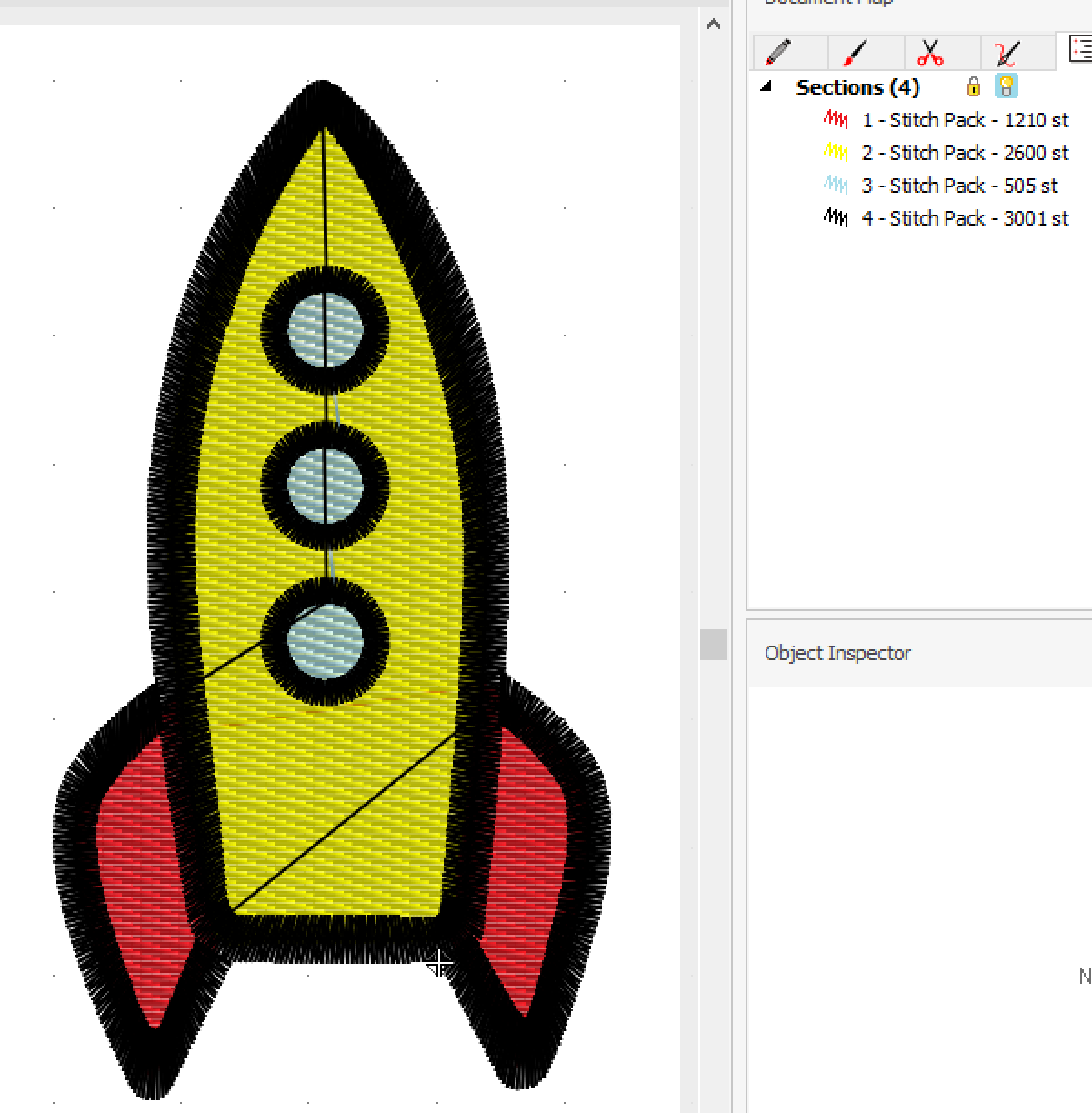Collapse the Sections tree node
Viewport: 1092px width, 1113px height.
point(766,87)
